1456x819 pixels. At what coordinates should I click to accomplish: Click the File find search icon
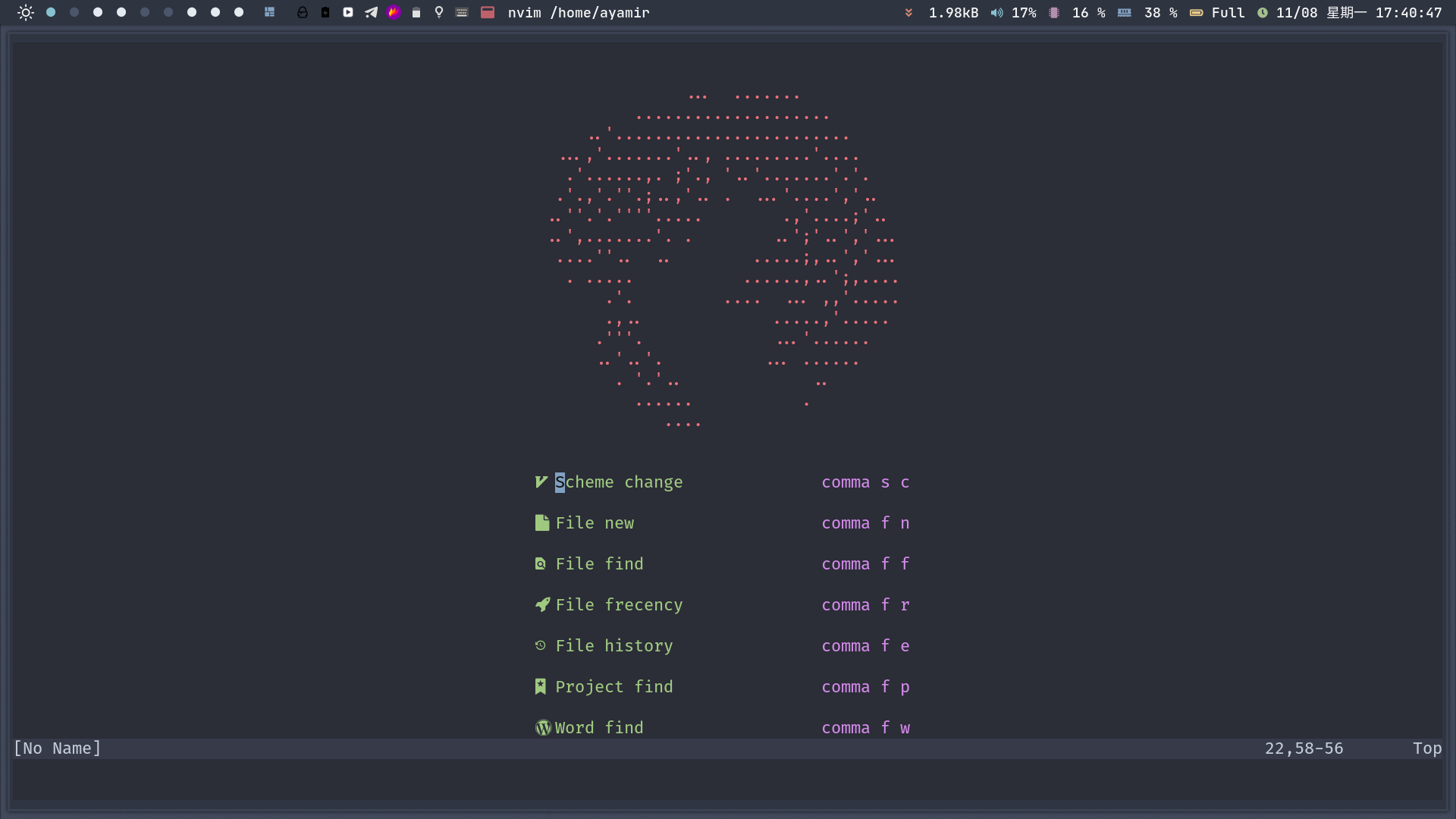pyautogui.click(x=541, y=564)
